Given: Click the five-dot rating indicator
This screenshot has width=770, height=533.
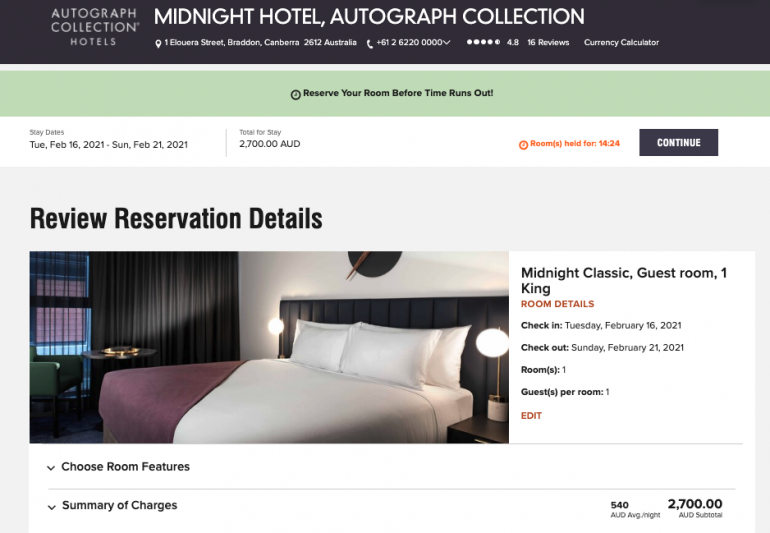Looking at the screenshot, I should point(483,42).
